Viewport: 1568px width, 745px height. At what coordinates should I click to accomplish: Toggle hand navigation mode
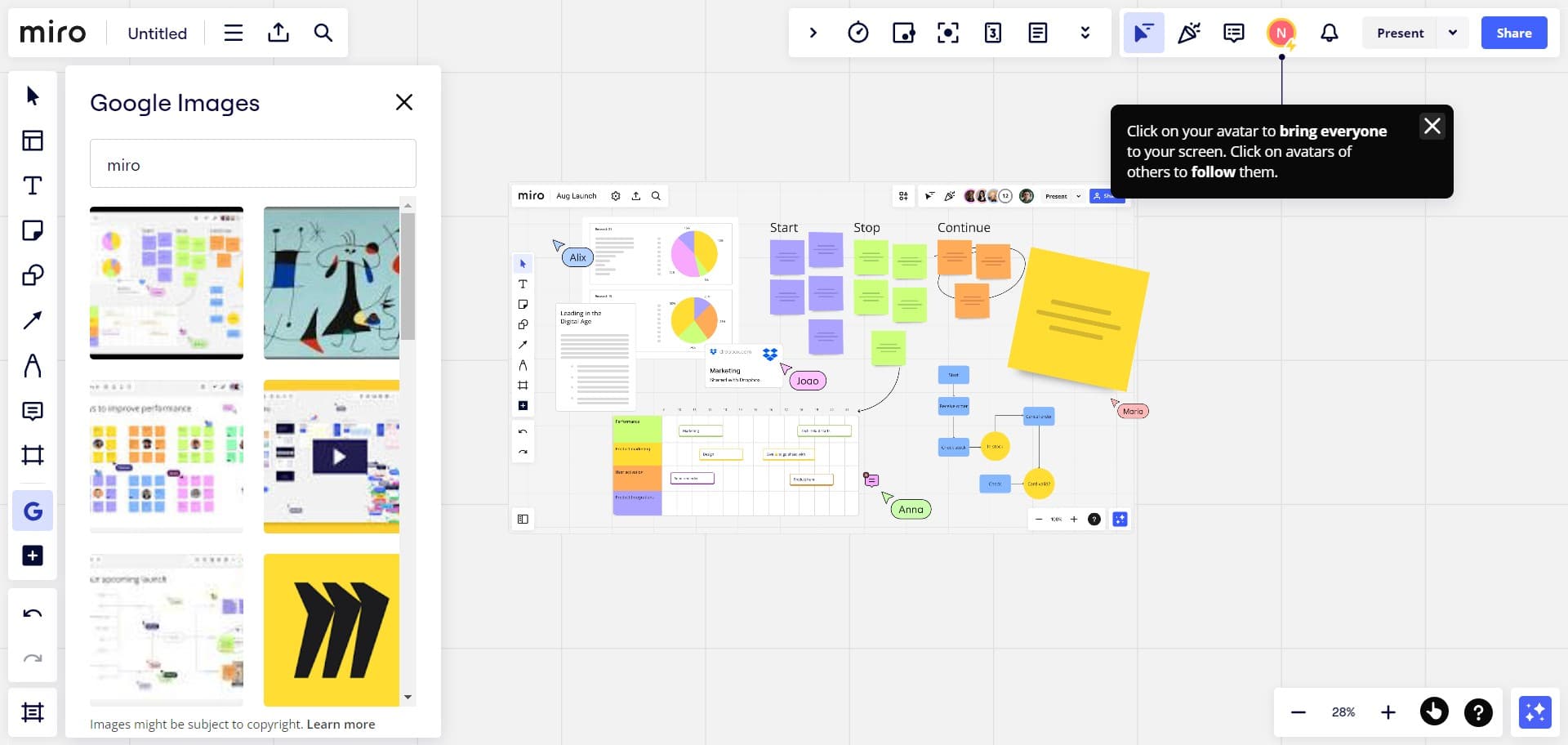[x=1434, y=712]
